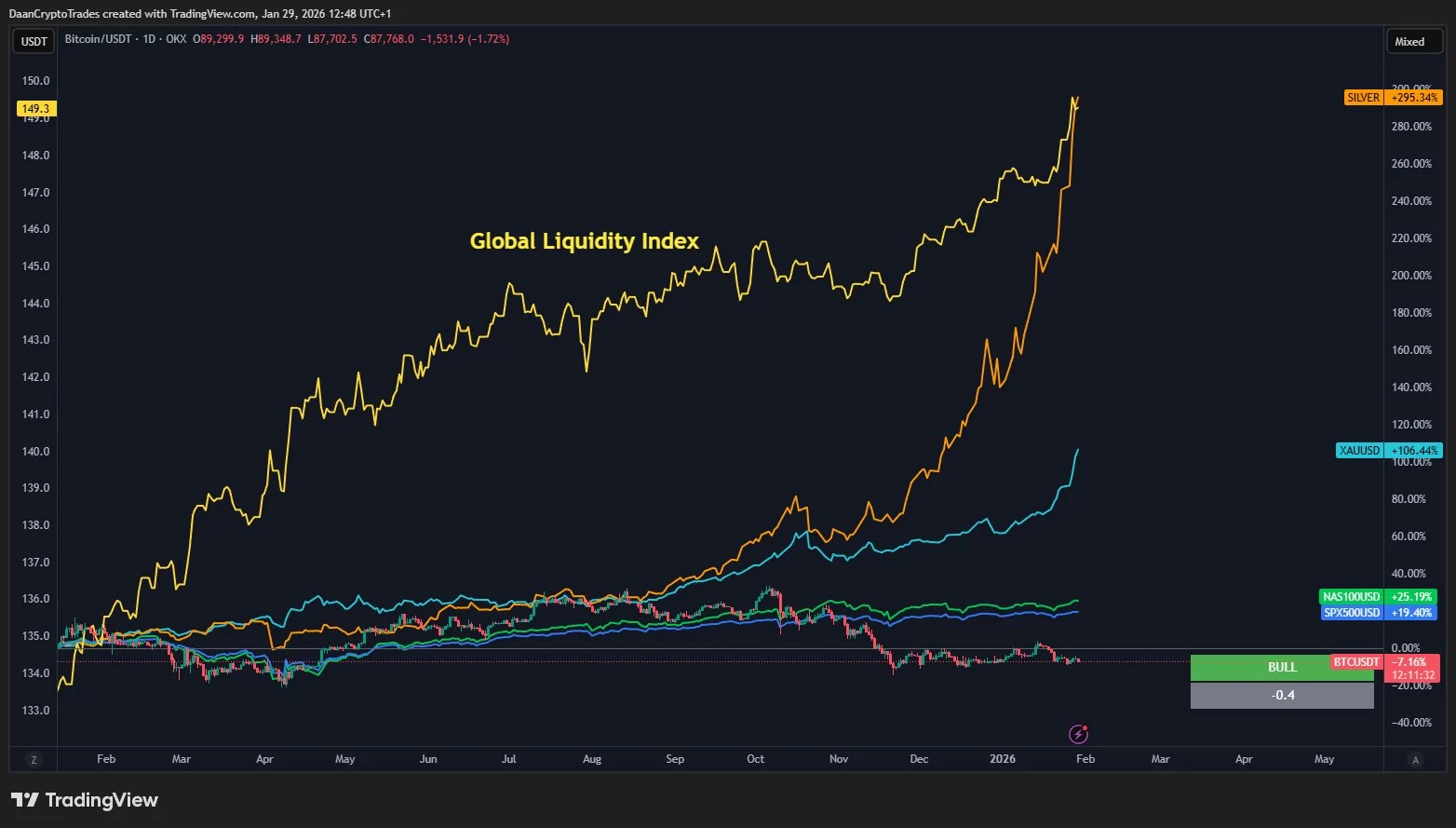This screenshot has width=1456, height=828.
Task: Click the Z timezone icon
Action: click(34, 760)
